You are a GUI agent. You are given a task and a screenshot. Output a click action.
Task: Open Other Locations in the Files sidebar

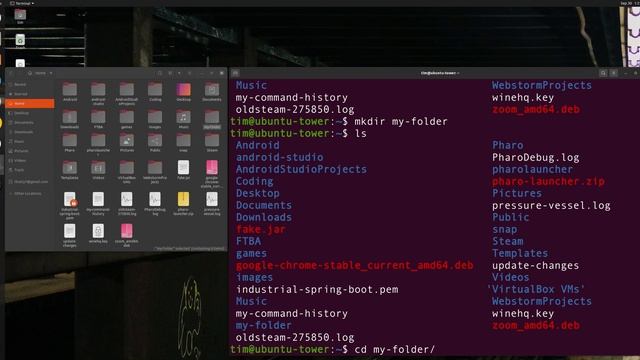click(30, 193)
